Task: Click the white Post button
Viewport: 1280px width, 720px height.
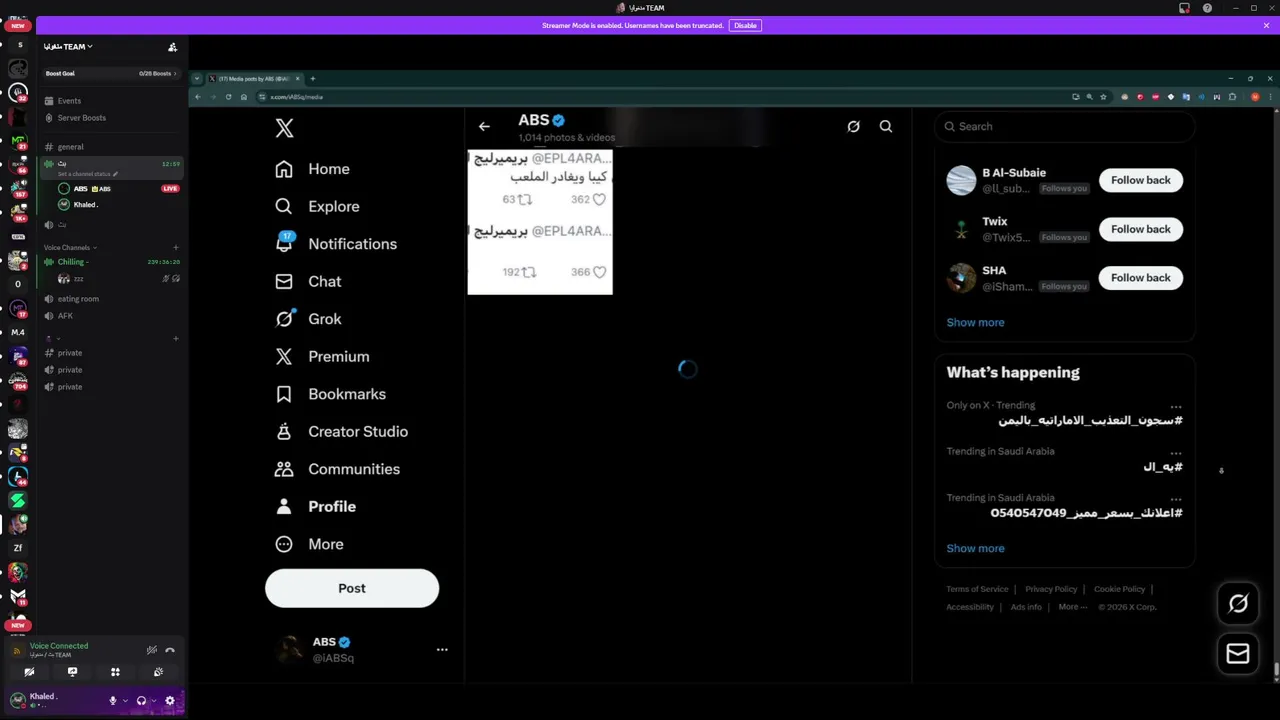Action: point(352,588)
